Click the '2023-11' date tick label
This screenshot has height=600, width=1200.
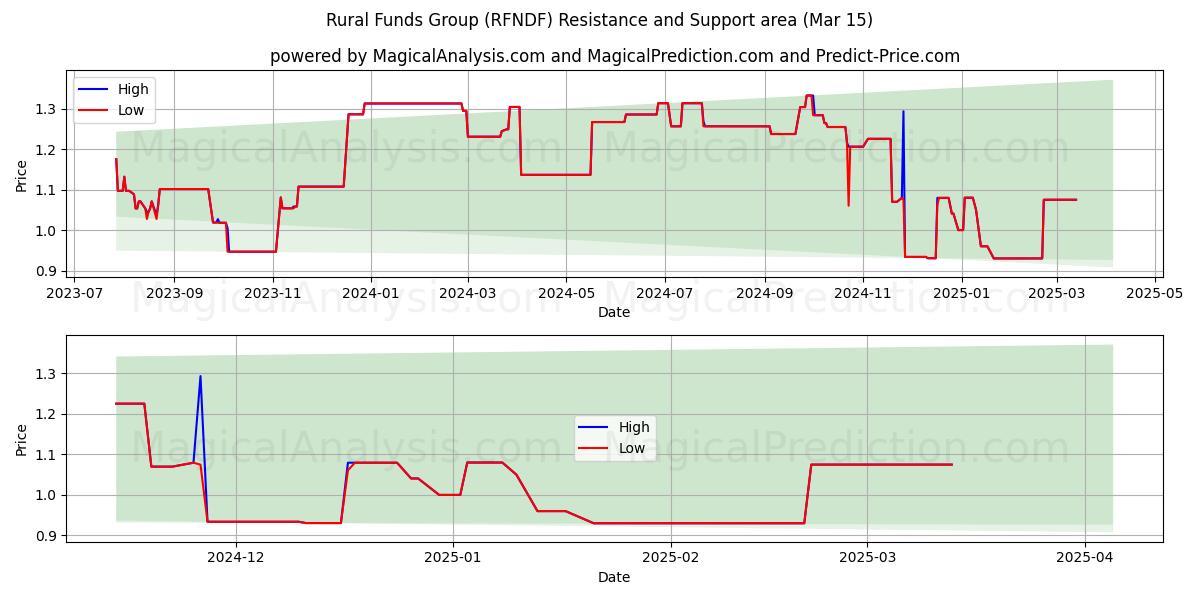273,294
